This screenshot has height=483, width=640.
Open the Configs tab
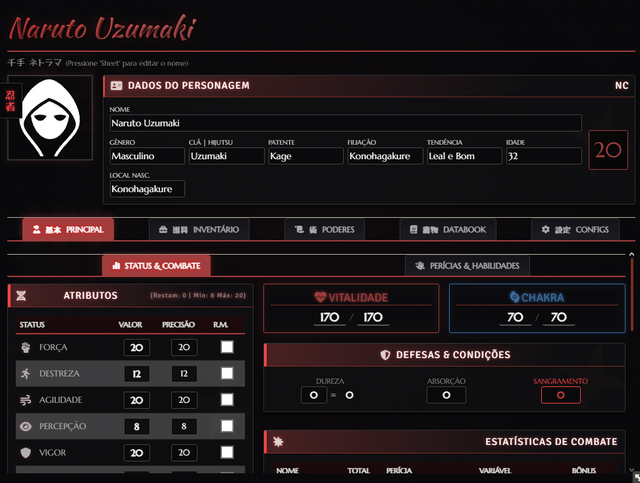tap(575, 229)
